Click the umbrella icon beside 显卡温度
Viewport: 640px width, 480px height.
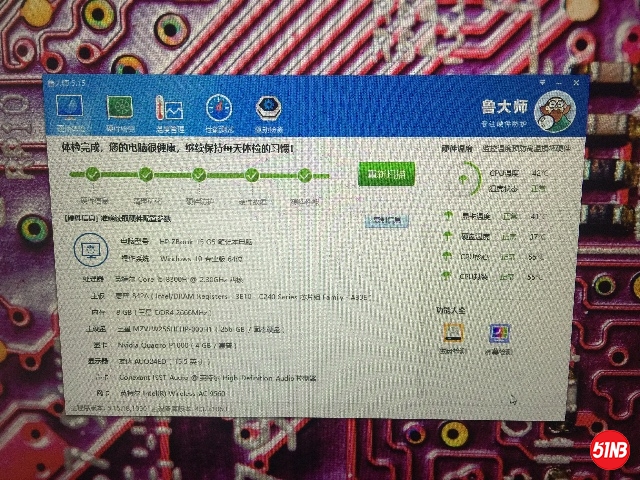pyautogui.click(x=448, y=216)
